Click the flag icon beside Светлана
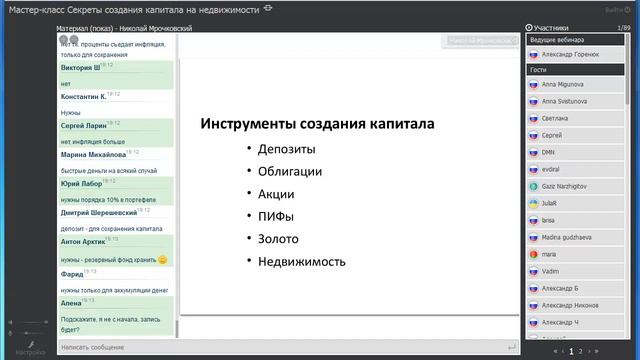The height and width of the screenshot is (360, 640). tap(533, 118)
